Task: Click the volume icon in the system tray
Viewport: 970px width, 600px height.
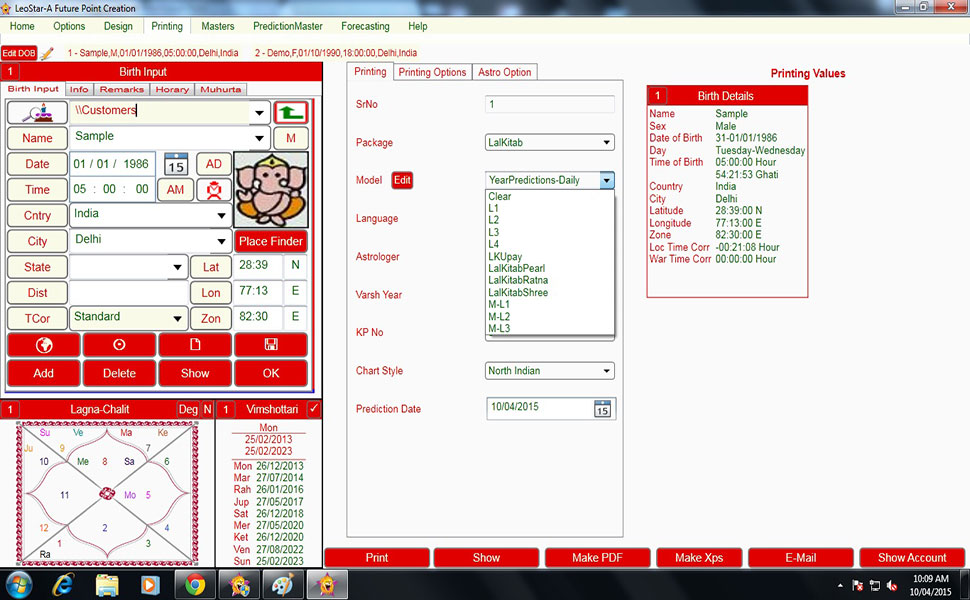Action: pyautogui.click(x=891, y=585)
